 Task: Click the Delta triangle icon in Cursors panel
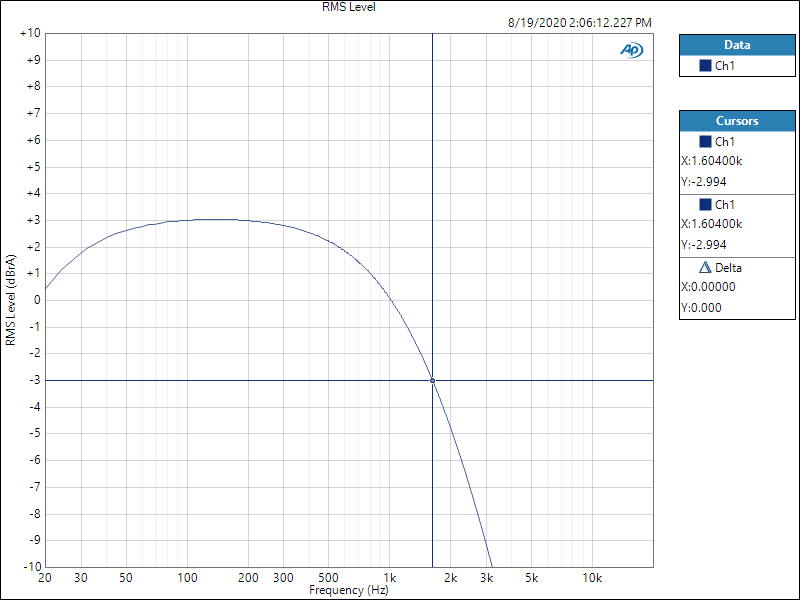click(705, 267)
